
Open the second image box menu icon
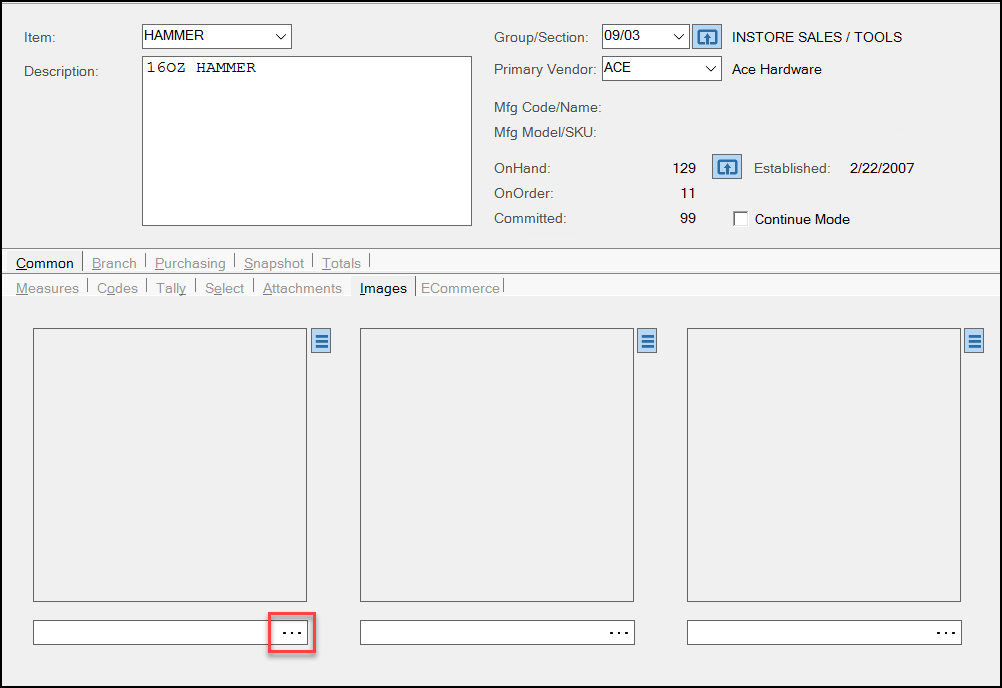pyautogui.click(x=648, y=341)
